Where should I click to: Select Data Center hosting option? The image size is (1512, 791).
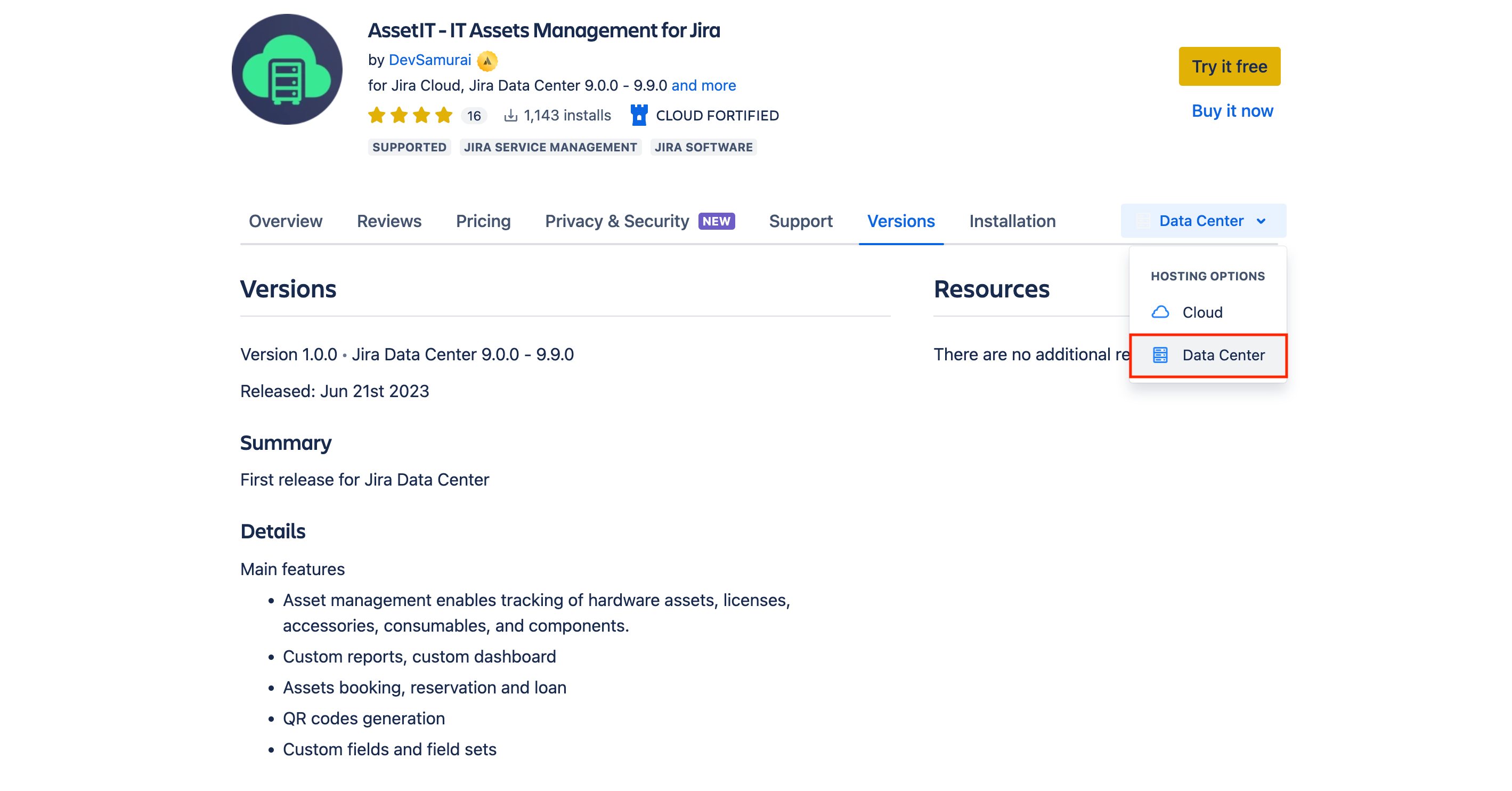[x=1207, y=354]
